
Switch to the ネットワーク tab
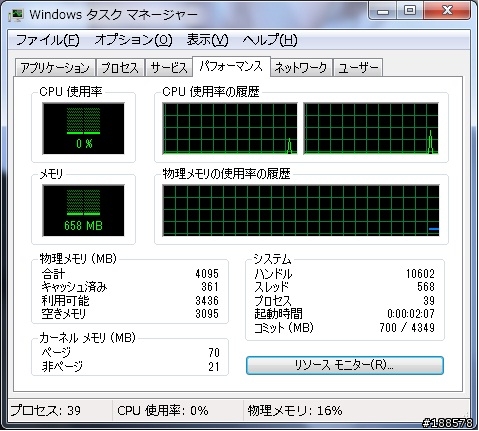click(x=301, y=68)
